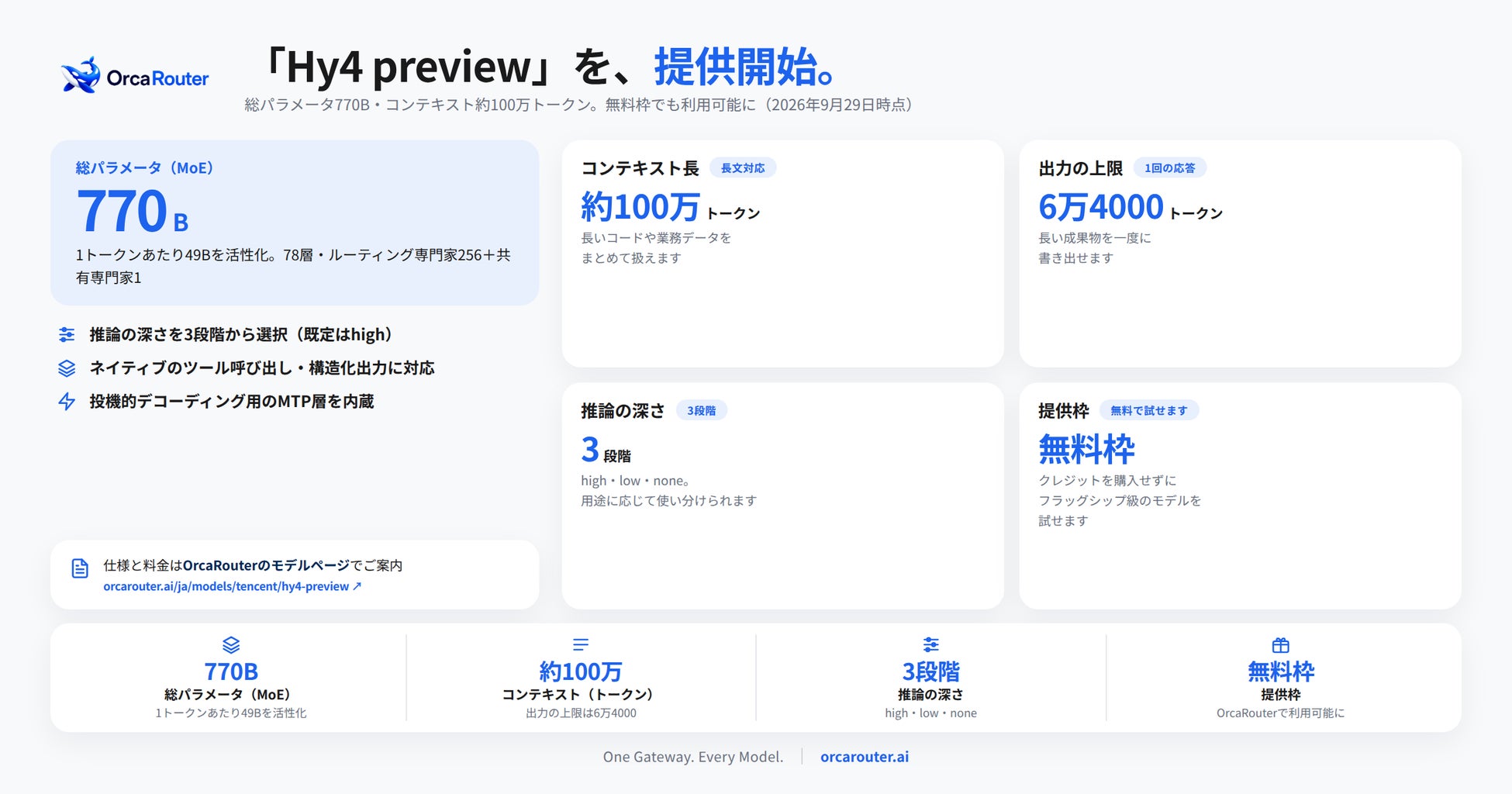Click the sliders icon beside 推論の深さを3段階から選択
Image resolution: width=1512 pixels, height=794 pixels.
coord(67,335)
